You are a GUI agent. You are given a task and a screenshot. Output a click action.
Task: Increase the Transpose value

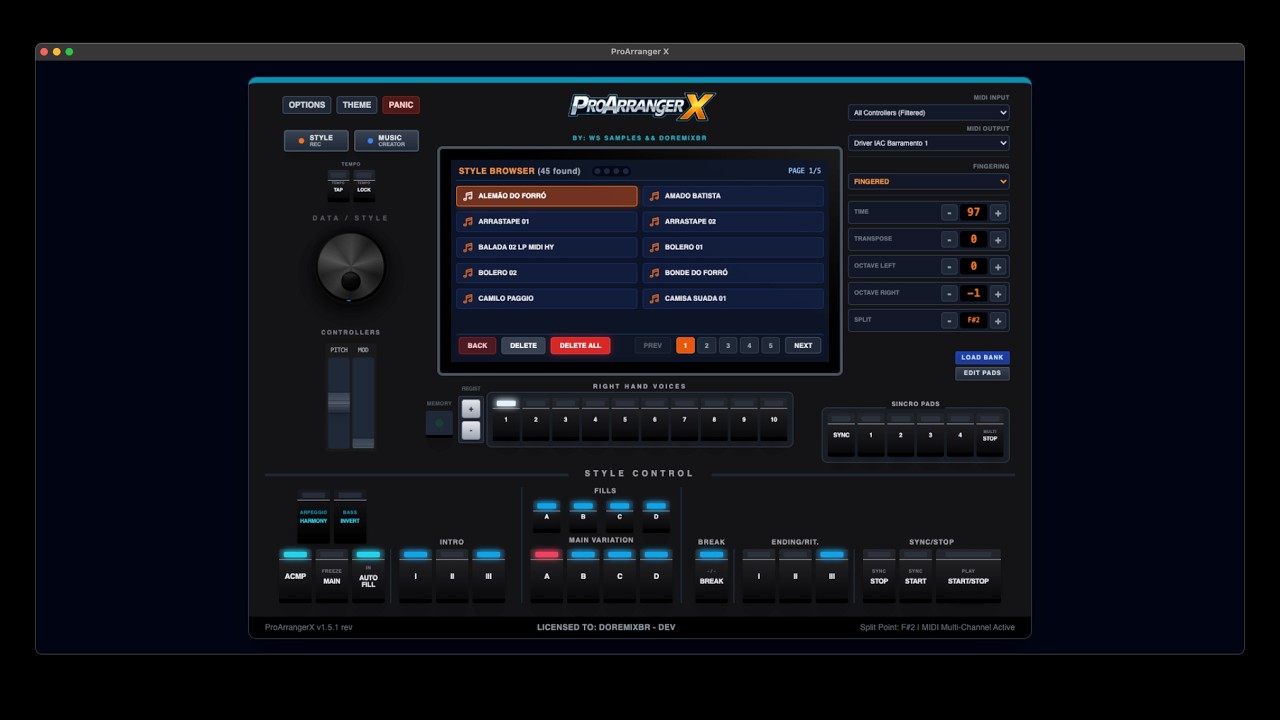(997, 240)
